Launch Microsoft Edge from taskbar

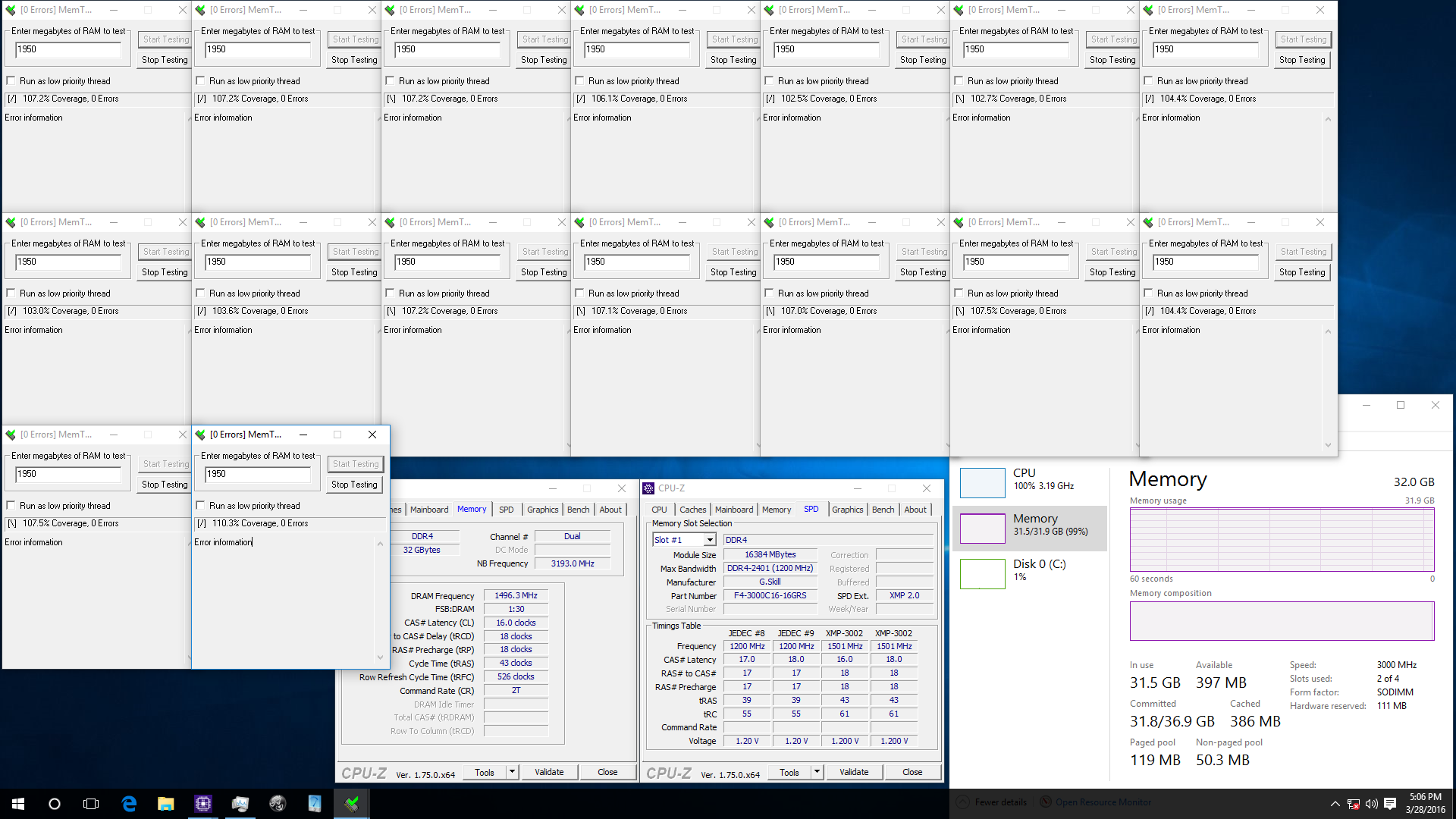point(129,804)
